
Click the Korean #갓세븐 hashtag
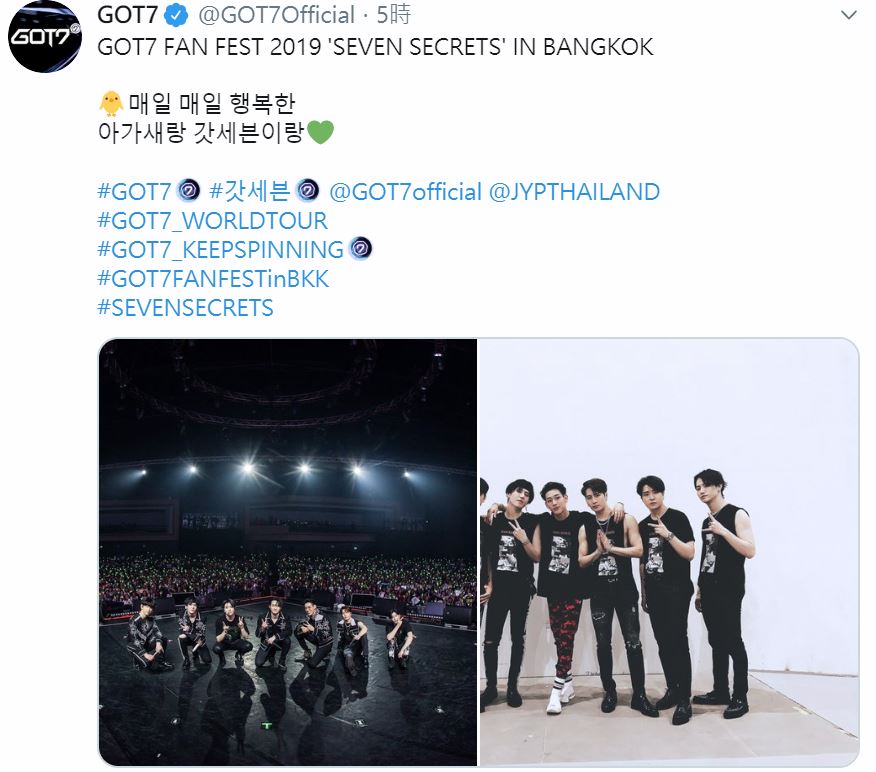250,191
